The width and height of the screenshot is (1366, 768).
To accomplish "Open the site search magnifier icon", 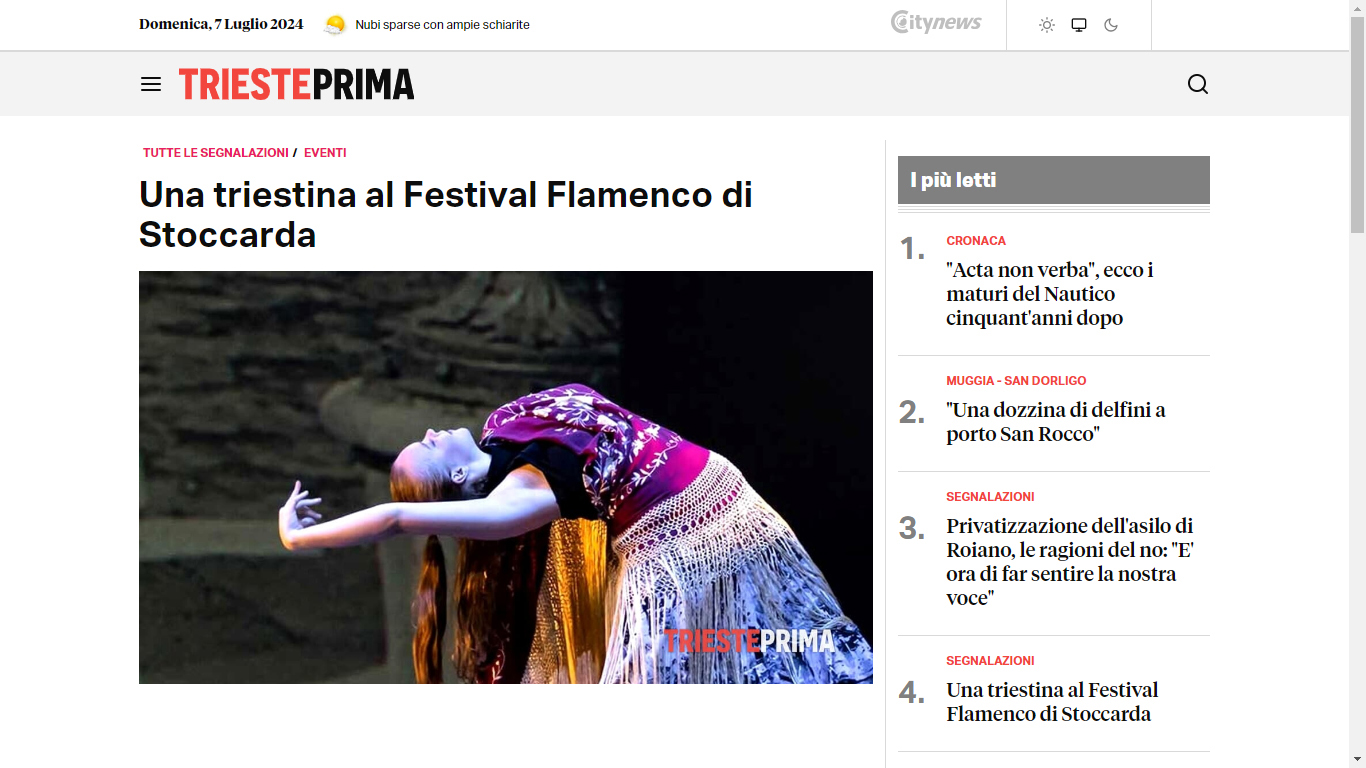I will [1198, 84].
